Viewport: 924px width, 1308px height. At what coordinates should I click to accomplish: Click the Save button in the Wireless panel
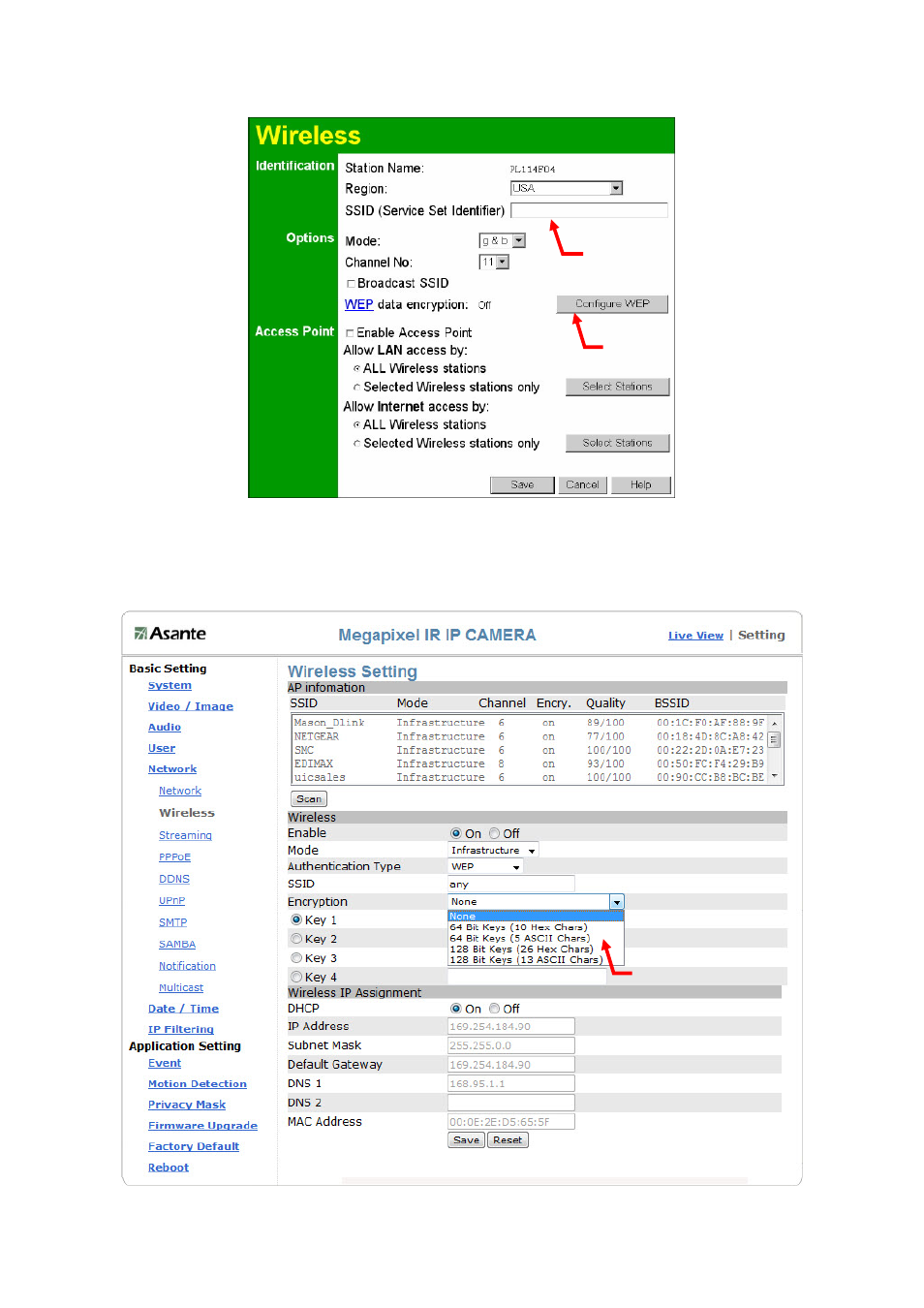coord(522,484)
